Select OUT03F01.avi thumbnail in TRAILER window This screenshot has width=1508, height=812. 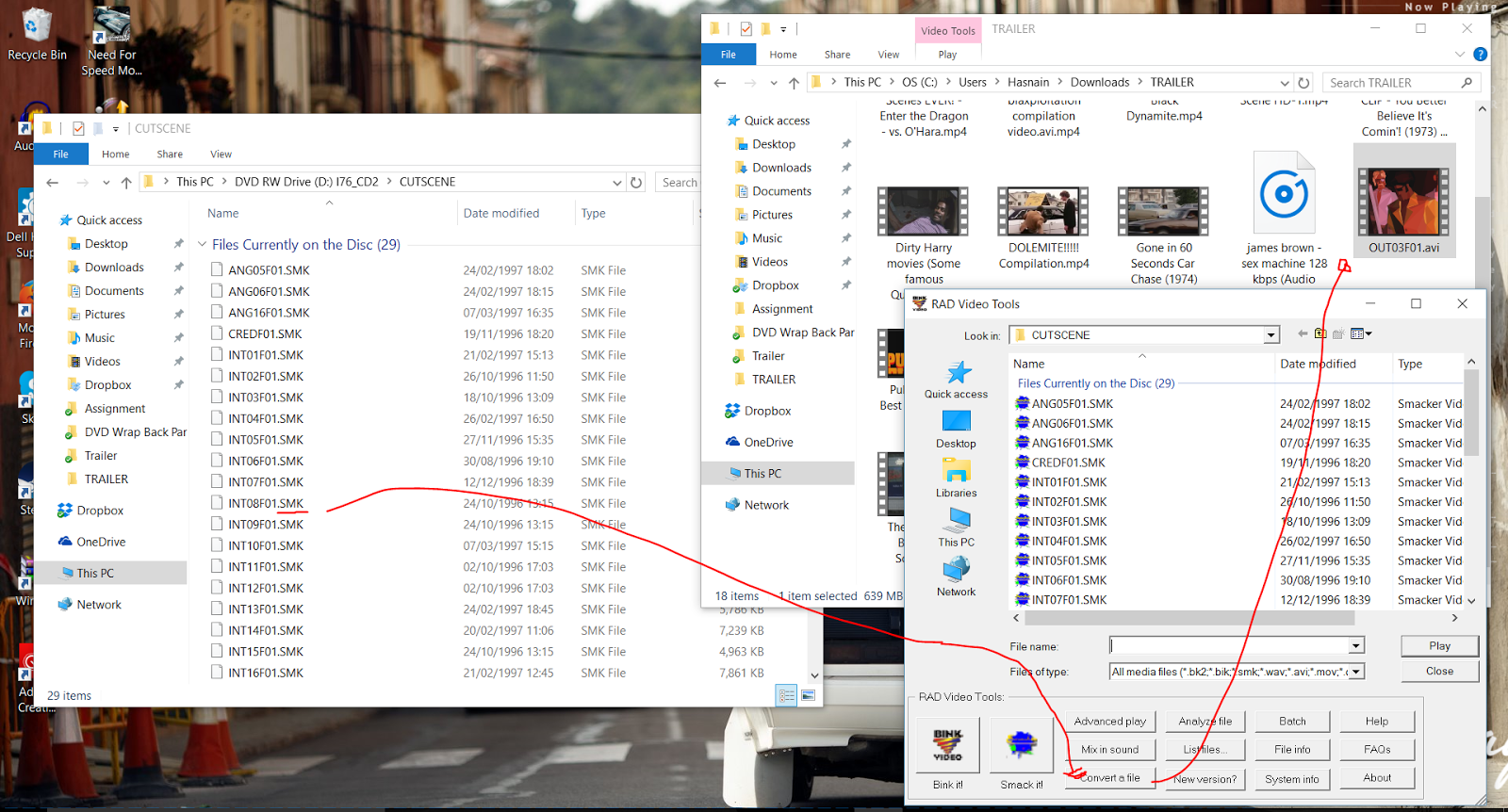tap(1404, 201)
